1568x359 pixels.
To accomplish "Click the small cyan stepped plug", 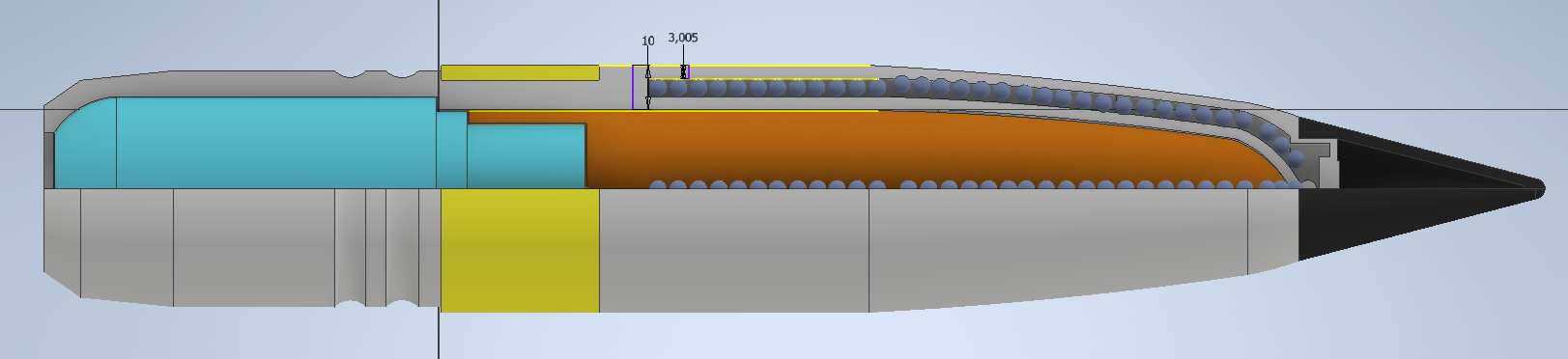I will (x=526, y=156).
